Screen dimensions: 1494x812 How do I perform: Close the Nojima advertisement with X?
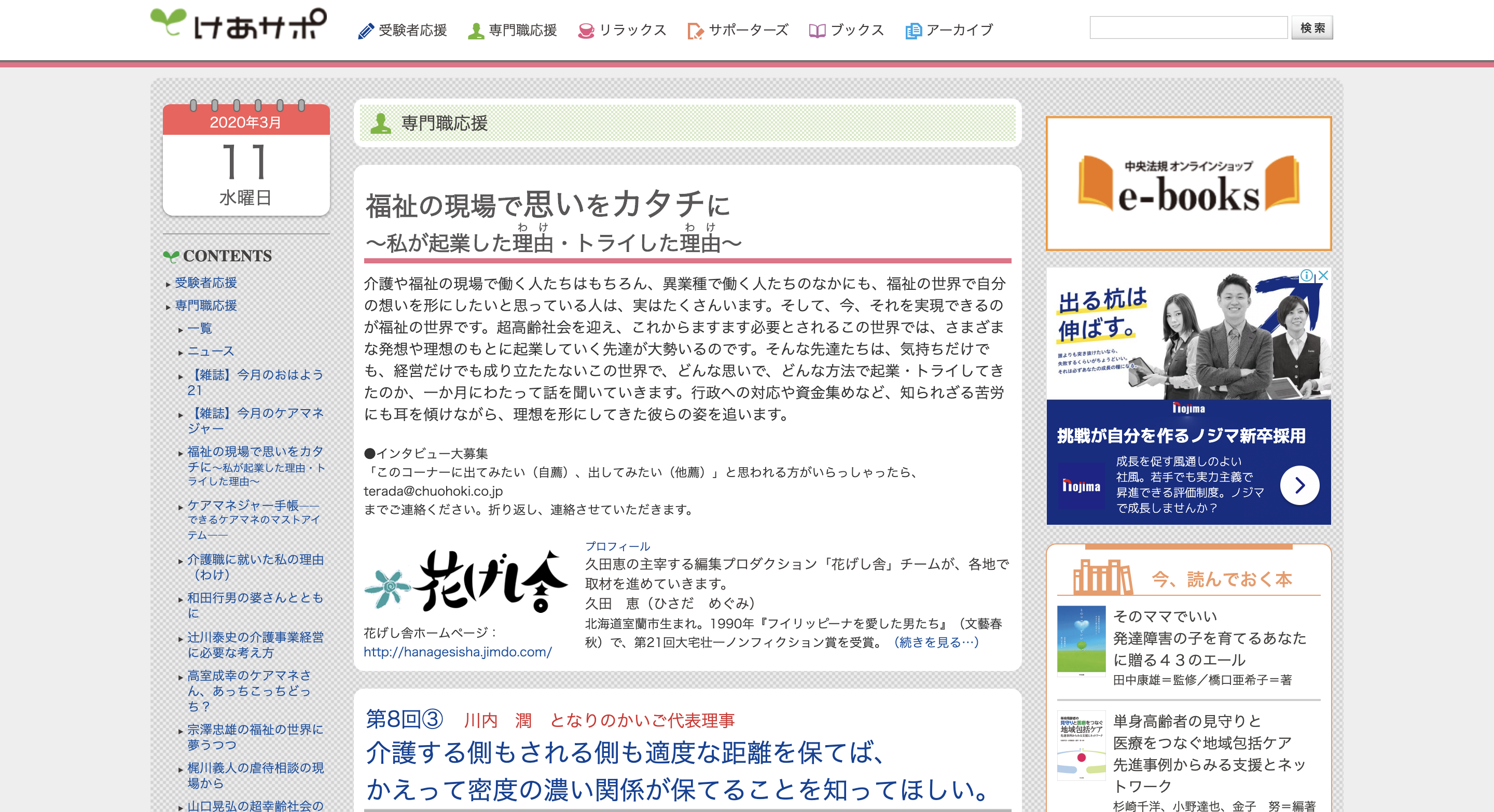click(1323, 276)
